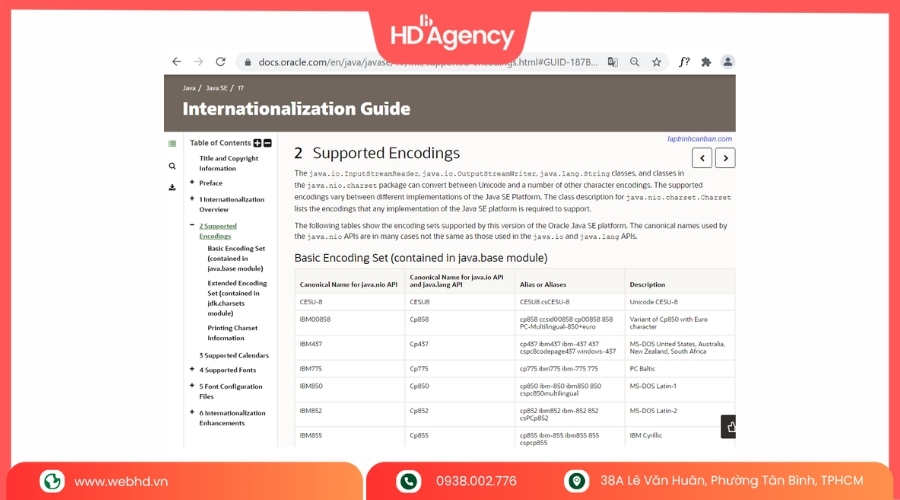900x500 pixels.
Task: Go to next page with right chevron button
Action: point(725,158)
